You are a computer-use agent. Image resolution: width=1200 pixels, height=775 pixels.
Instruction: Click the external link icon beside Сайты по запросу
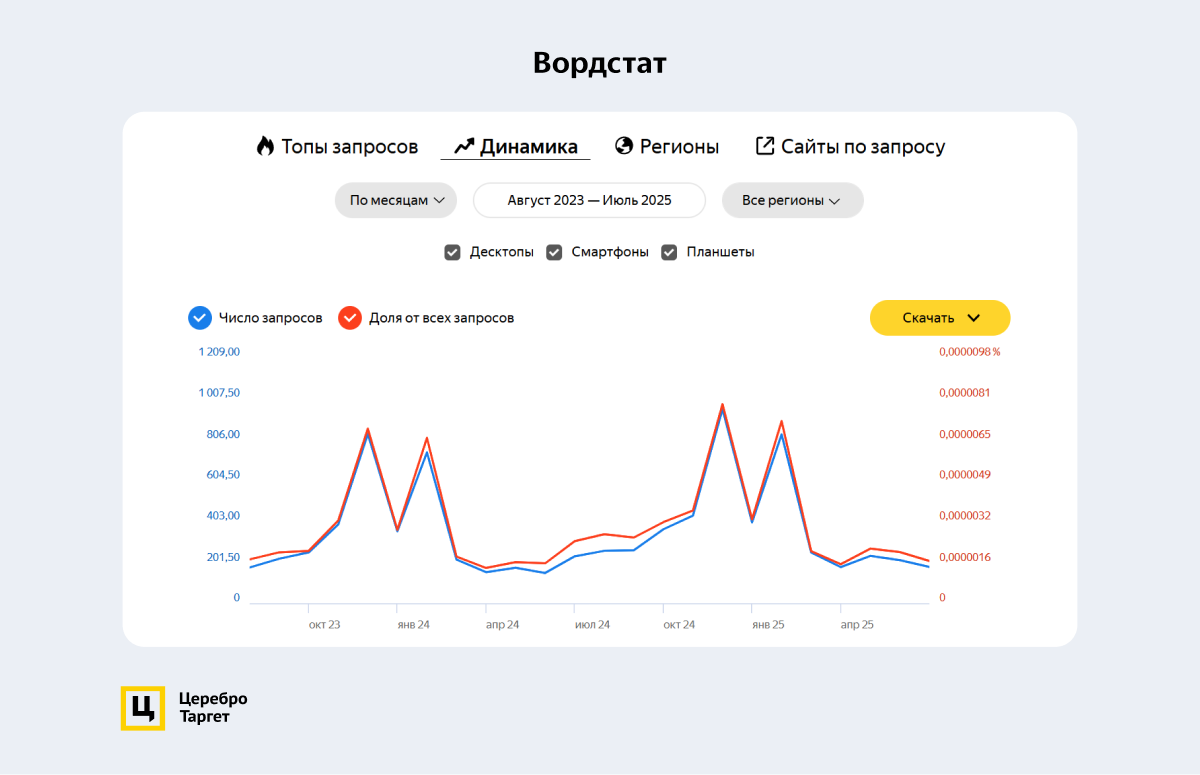(765, 146)
